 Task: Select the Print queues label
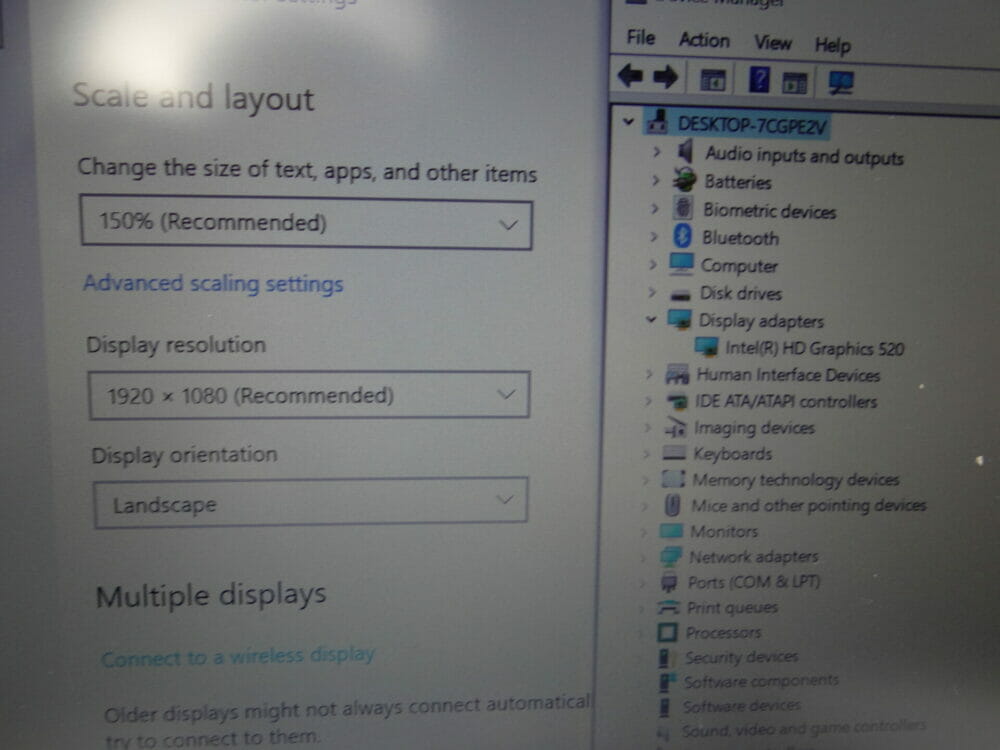[x=732, y=607]
